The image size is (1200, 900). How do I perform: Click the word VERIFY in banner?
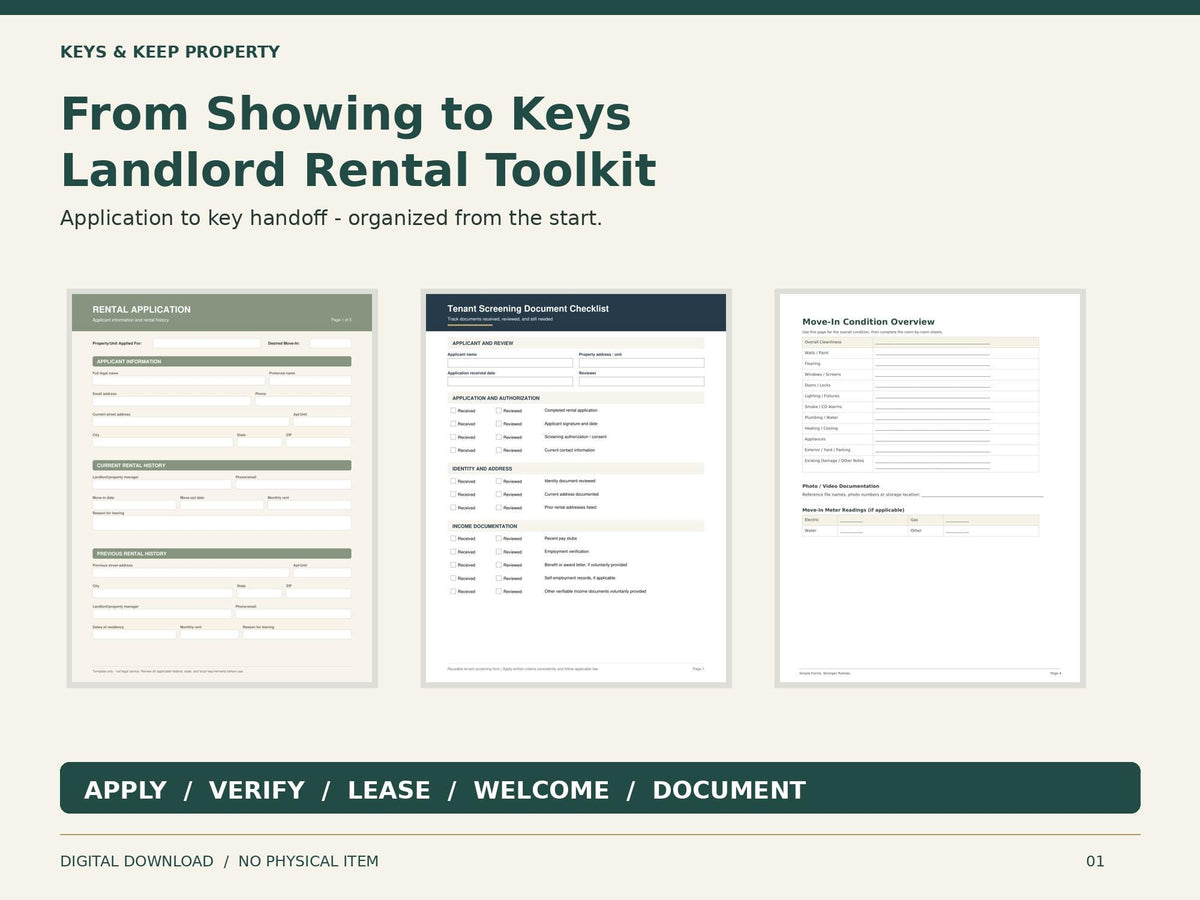tap(256, 790)
